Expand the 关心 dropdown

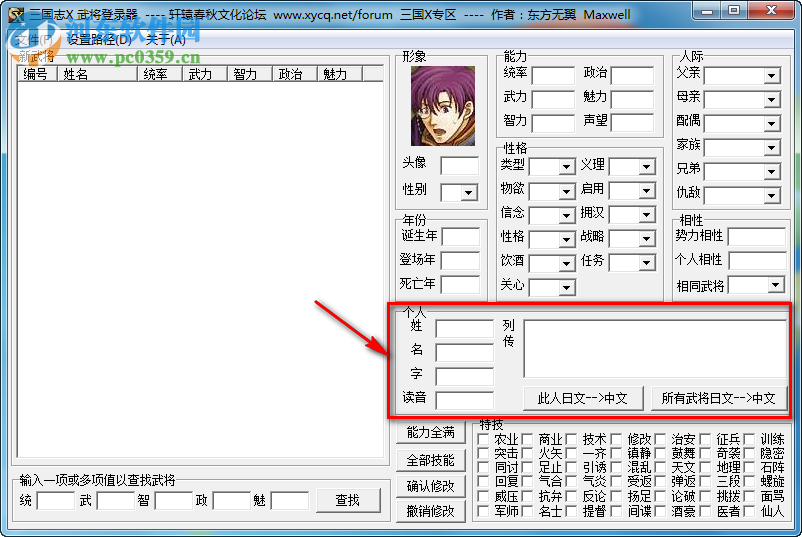(566, 287)
